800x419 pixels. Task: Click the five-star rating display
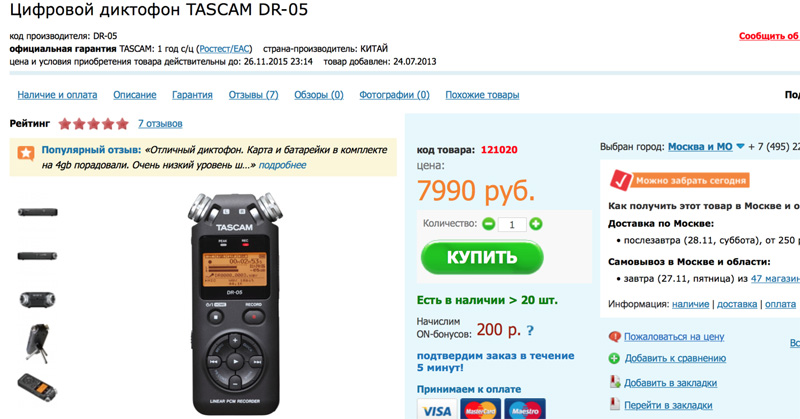click(93, 124)
